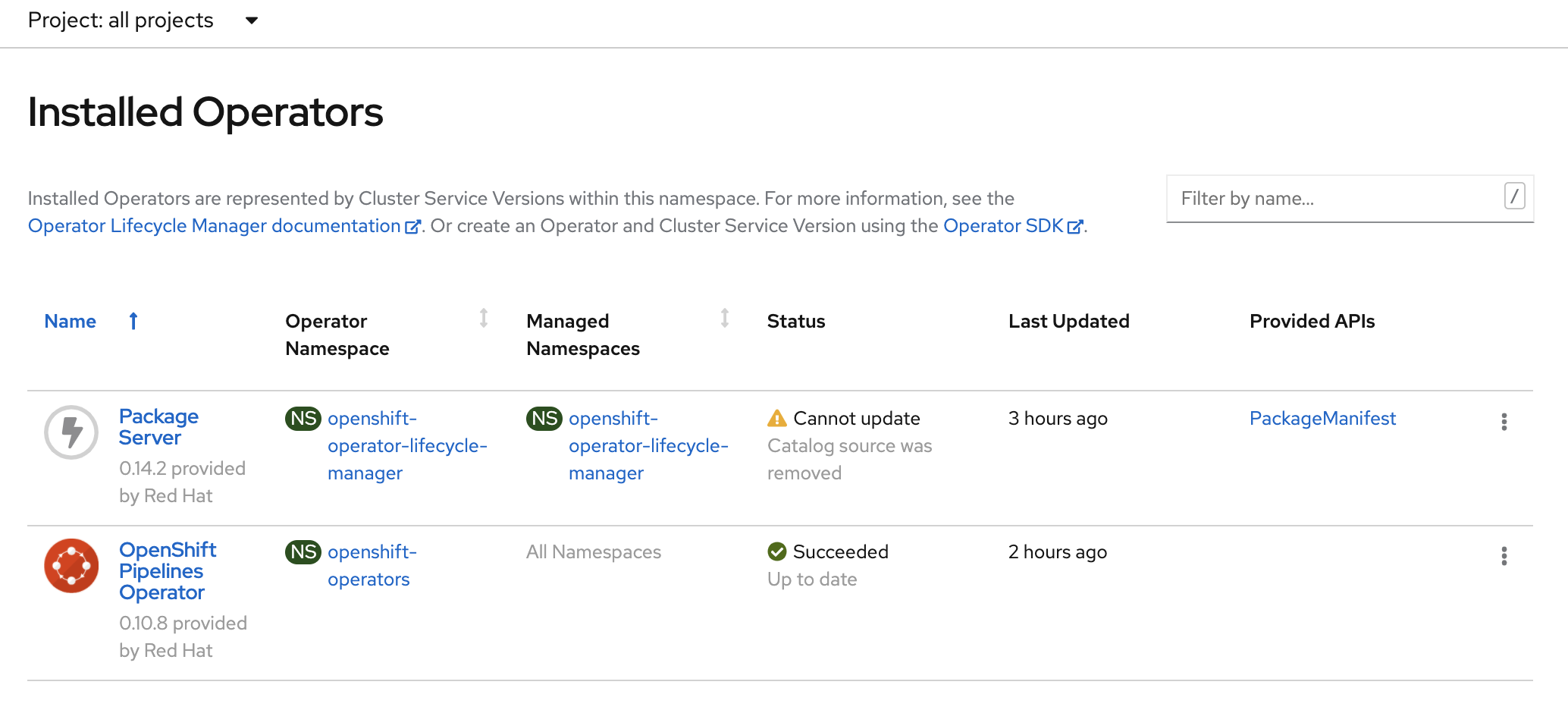Click the 'Up to date' status text
Viewport: 1568px width, 710px height.
coord(812,579)
